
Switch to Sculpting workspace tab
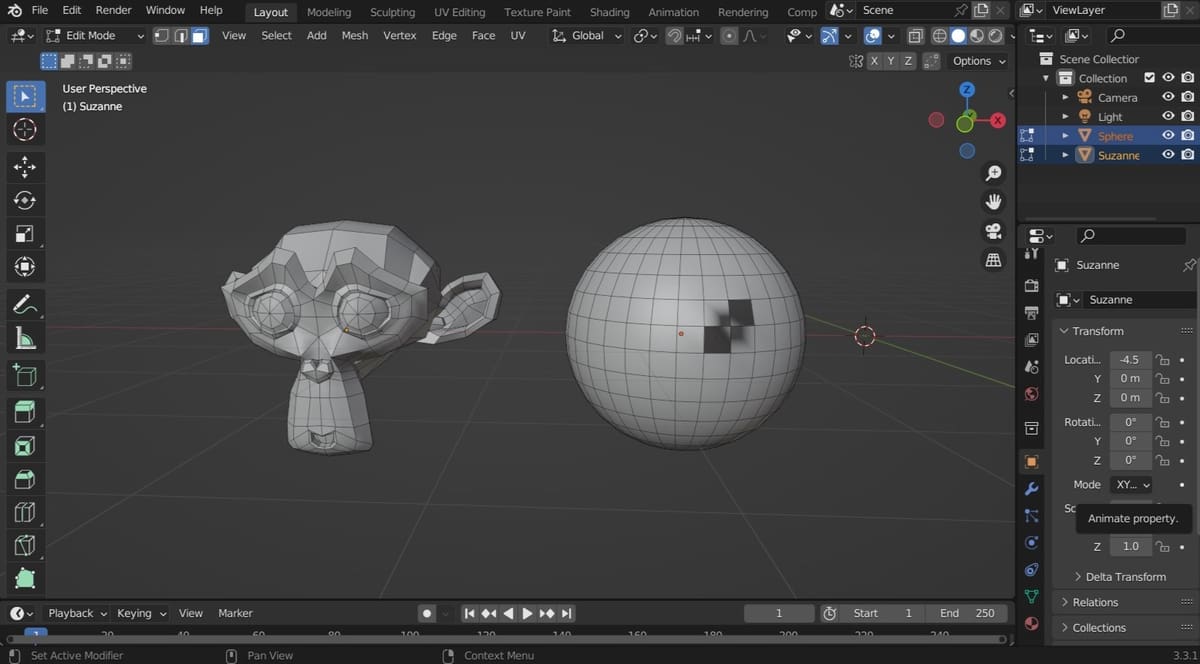pyautogui.click(x=392, y=12)
